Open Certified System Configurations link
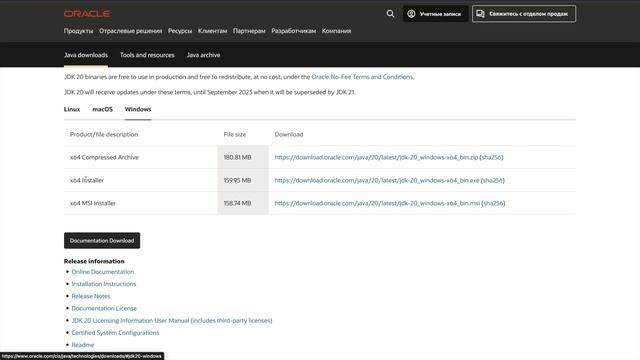Screen dimensions: 640x360 [x=115, y=333]
